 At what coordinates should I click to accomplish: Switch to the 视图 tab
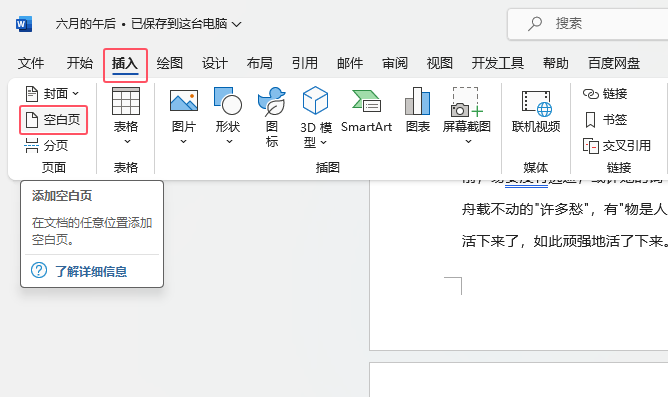(x=440, y=63)
